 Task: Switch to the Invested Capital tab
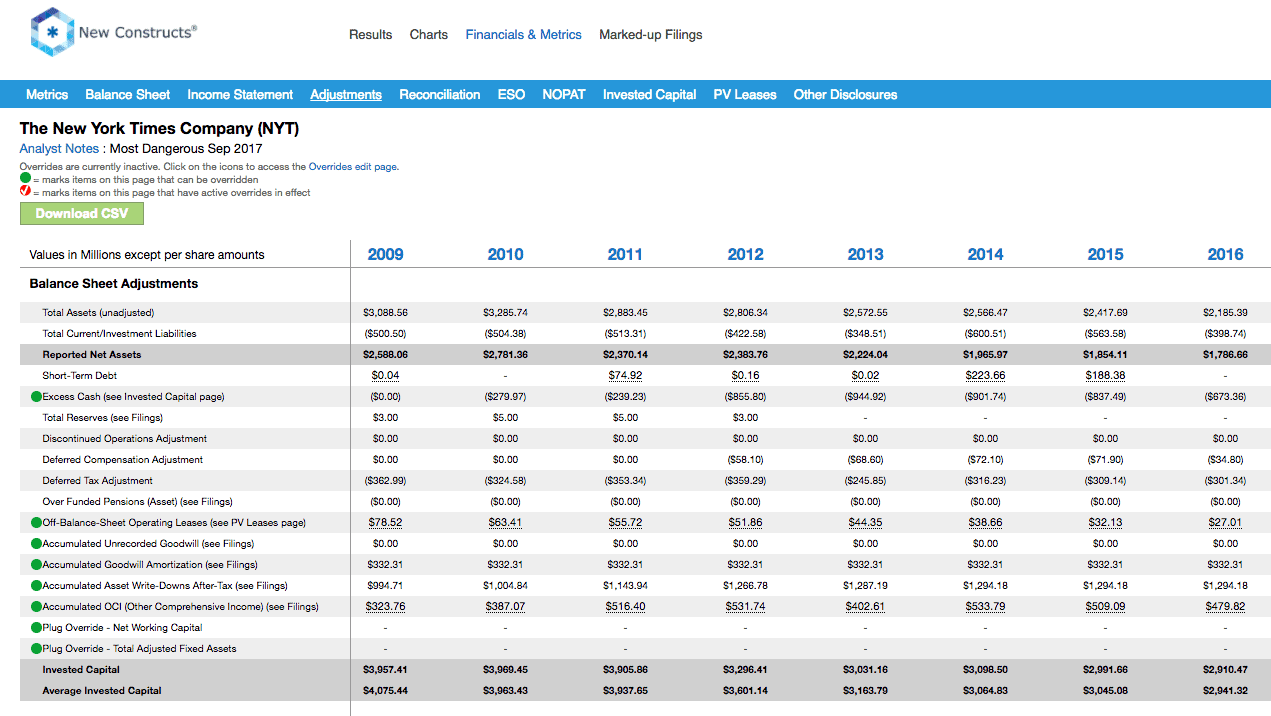pyautogui.click(x=649, y=95)
